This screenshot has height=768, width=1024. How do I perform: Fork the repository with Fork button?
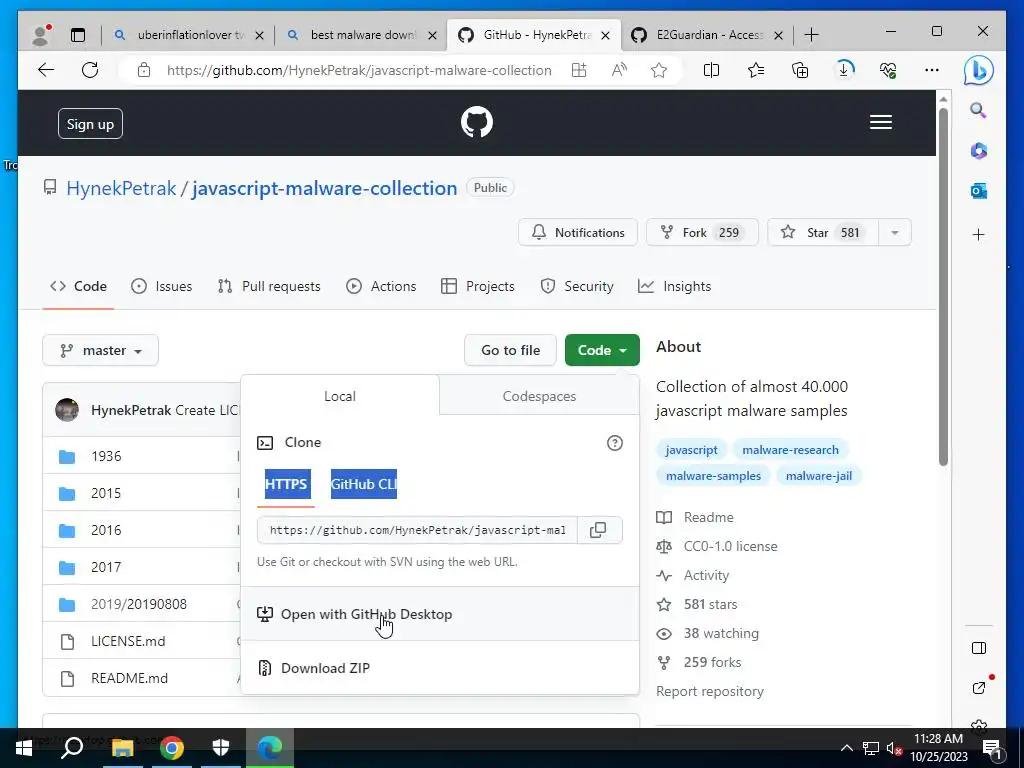pyautogui.click(x=702, y=232)
